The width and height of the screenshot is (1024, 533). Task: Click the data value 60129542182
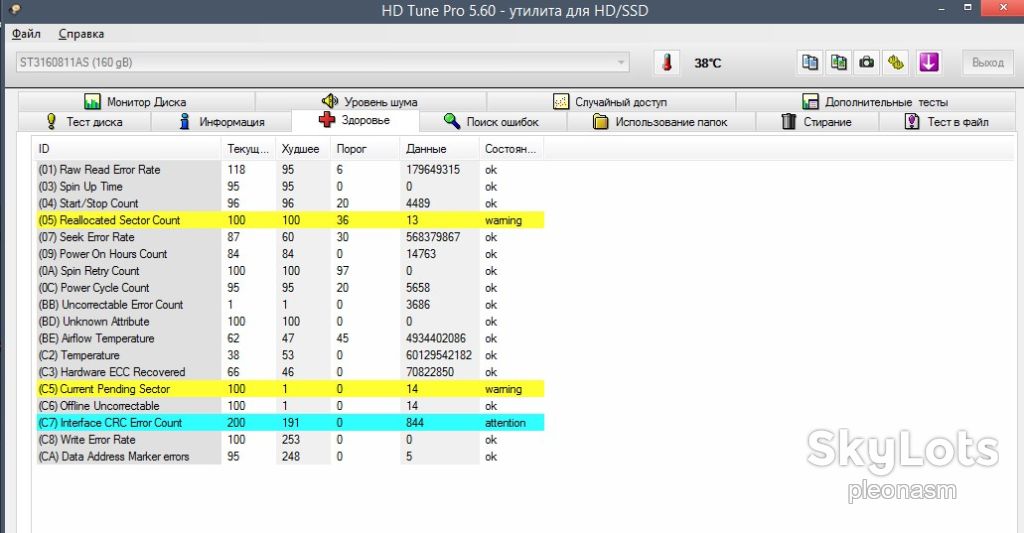tap(438, 355)
